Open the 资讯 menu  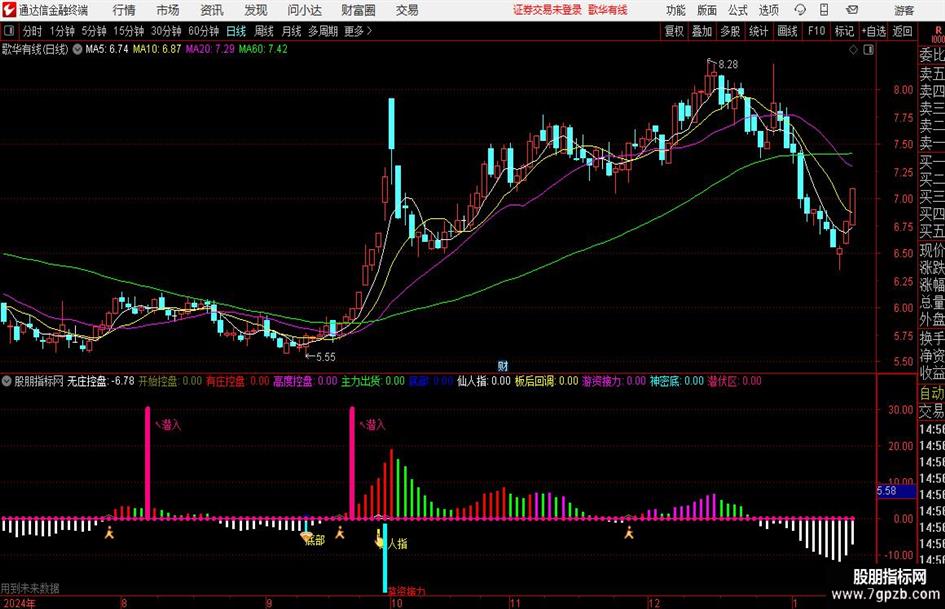[x=212, y=10]
